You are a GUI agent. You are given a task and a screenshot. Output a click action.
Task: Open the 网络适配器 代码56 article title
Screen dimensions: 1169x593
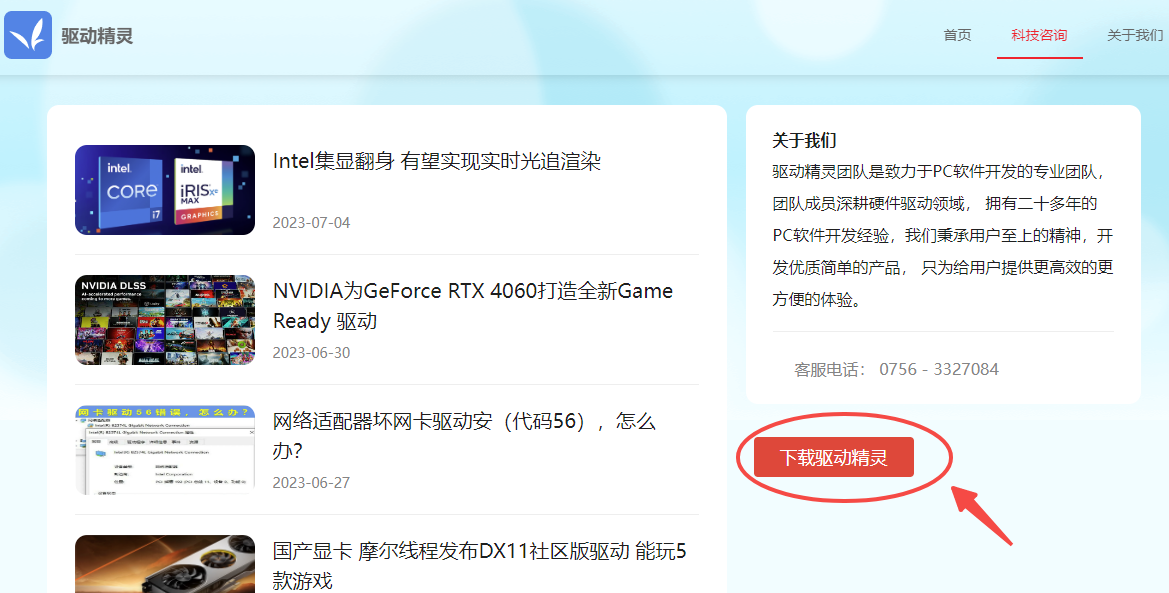click(463, 435)
